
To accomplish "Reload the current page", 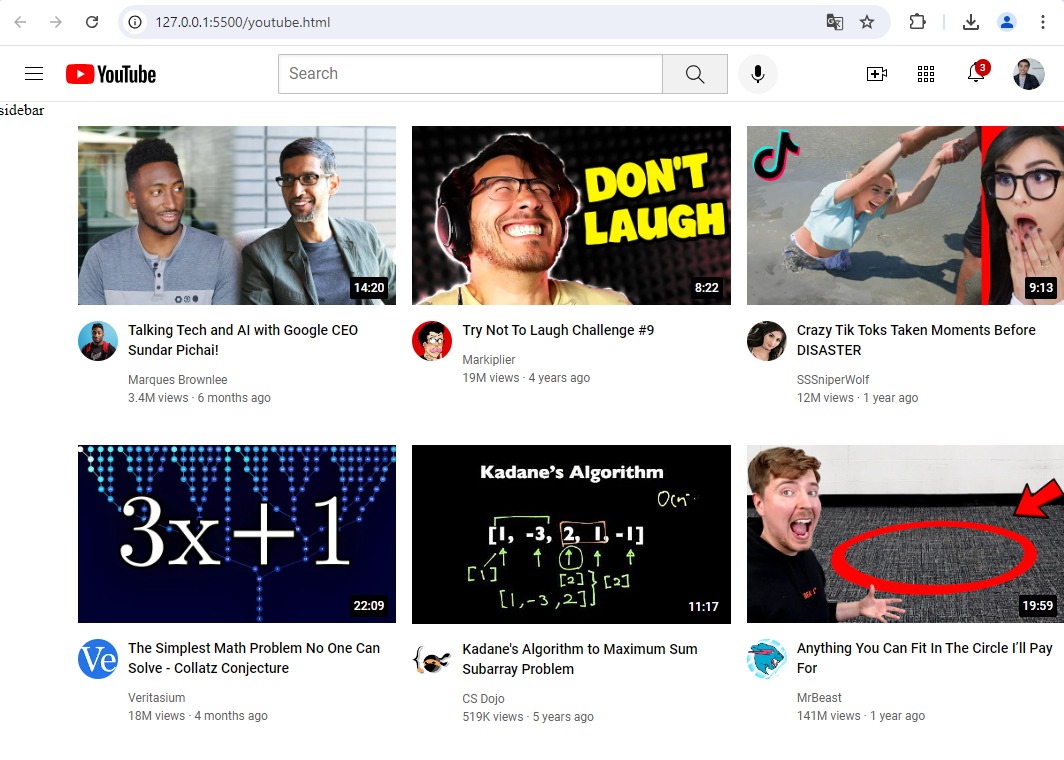I will point(92,22).
